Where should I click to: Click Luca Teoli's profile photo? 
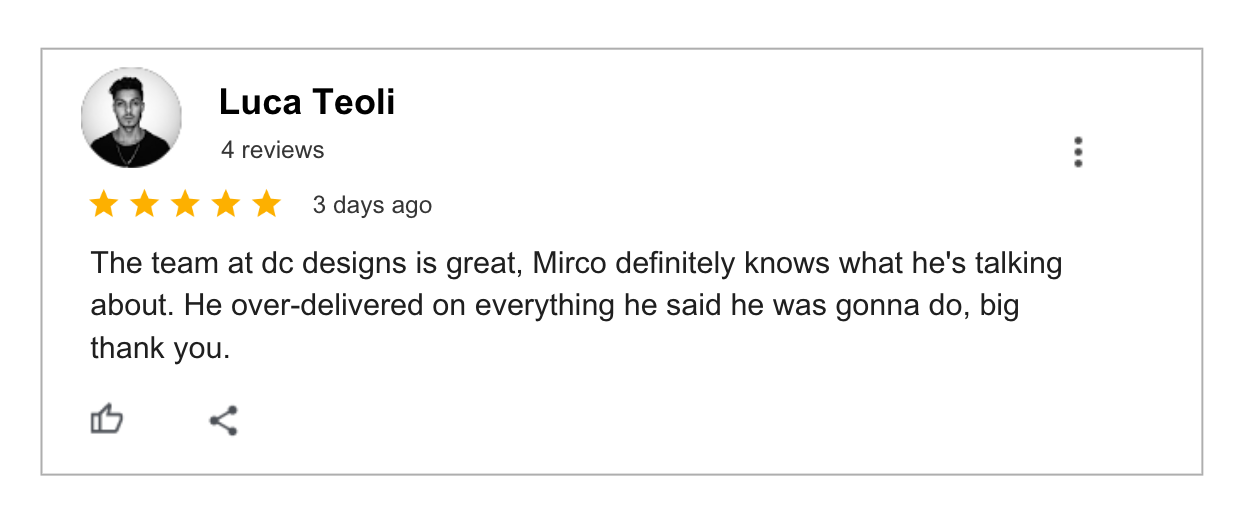131,117
